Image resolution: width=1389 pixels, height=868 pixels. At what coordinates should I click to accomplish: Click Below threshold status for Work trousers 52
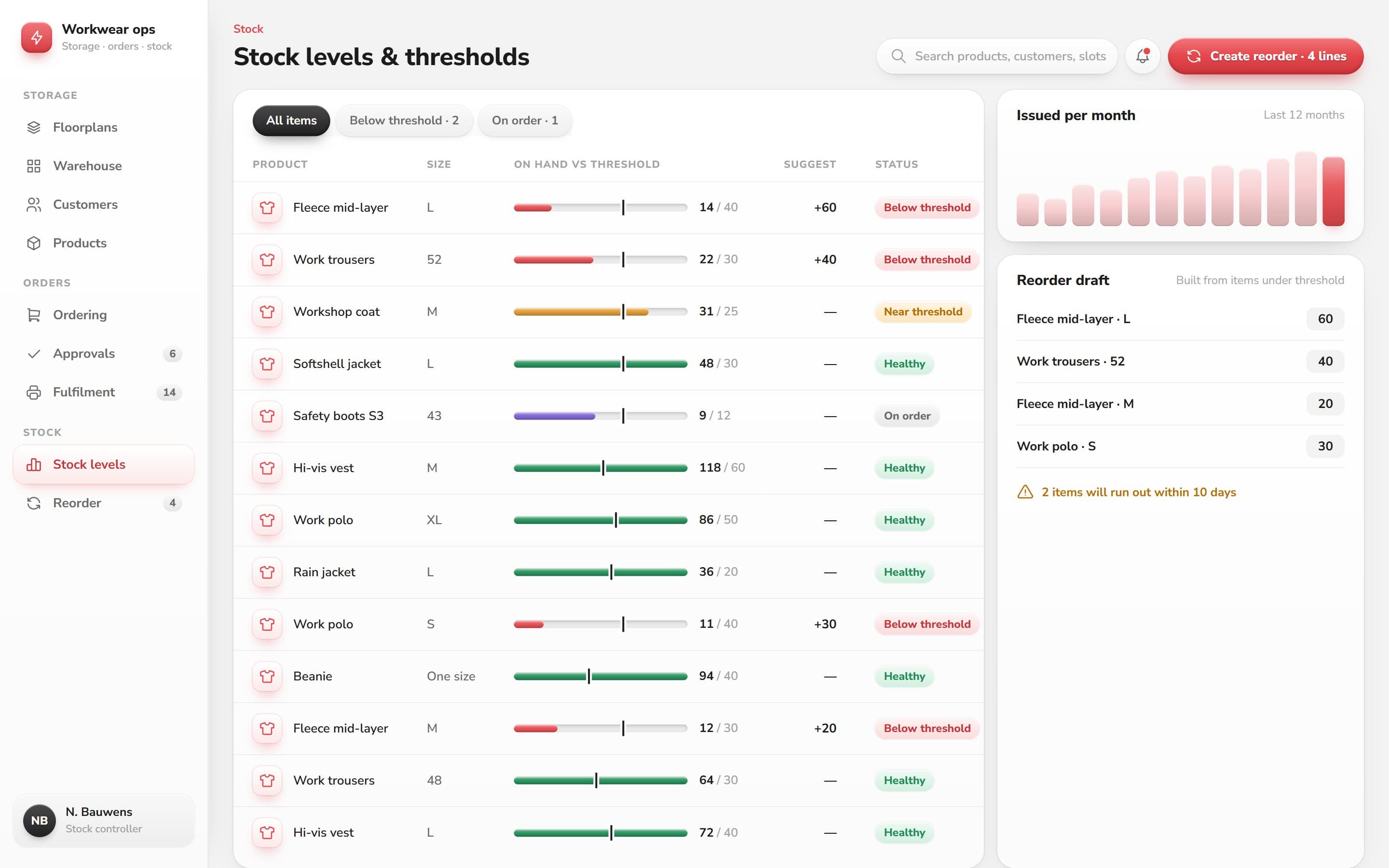coord(927,259)
